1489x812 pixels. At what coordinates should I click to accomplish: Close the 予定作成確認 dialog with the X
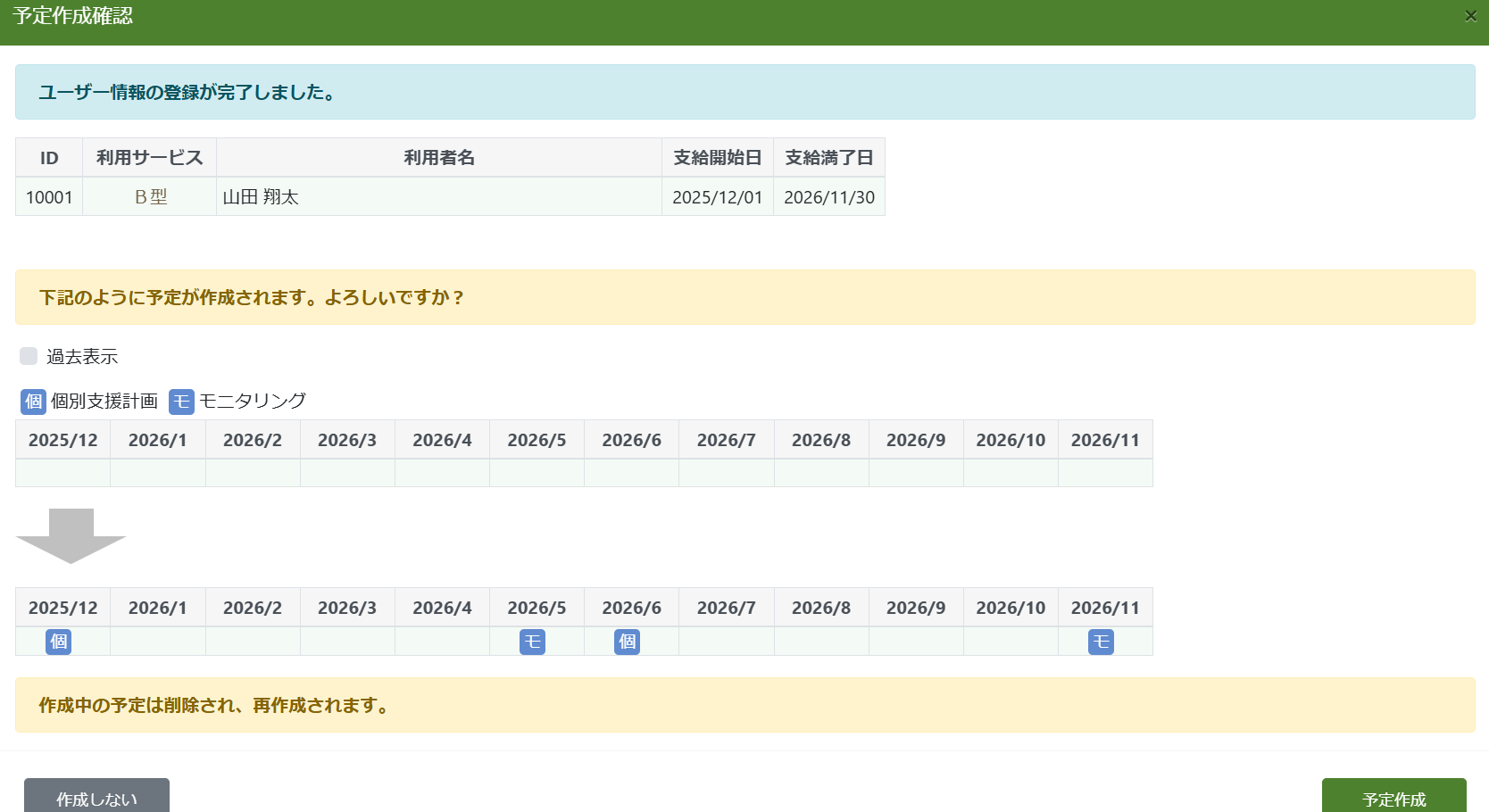coord(1470,16)
